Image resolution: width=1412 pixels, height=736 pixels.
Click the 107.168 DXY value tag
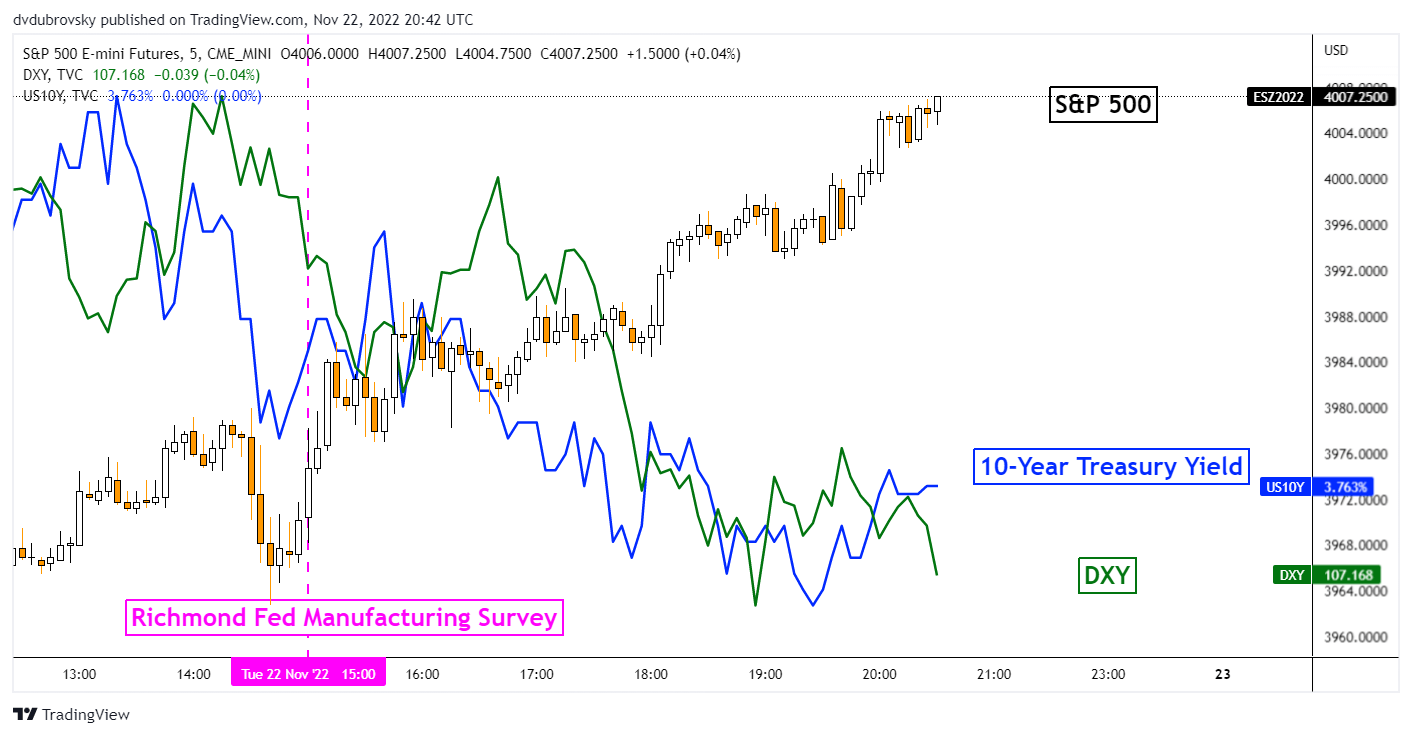(x=1346, y=575)
